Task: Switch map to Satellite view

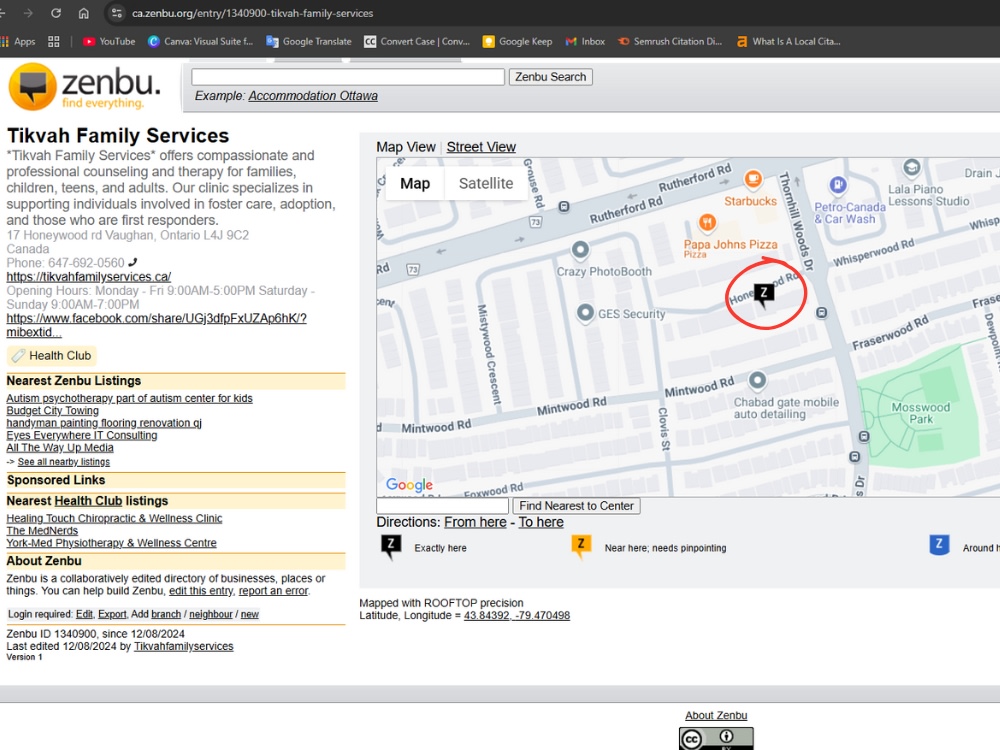Action: [485, 184]
